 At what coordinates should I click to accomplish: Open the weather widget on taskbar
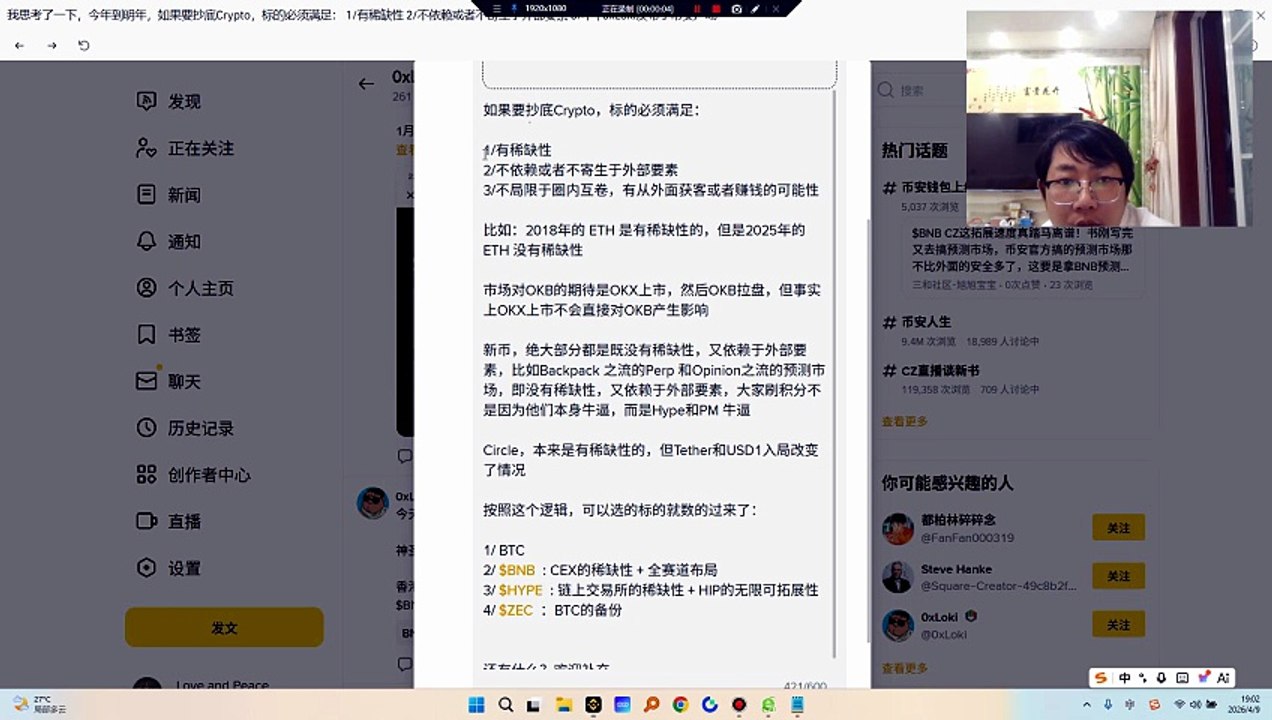41,704
